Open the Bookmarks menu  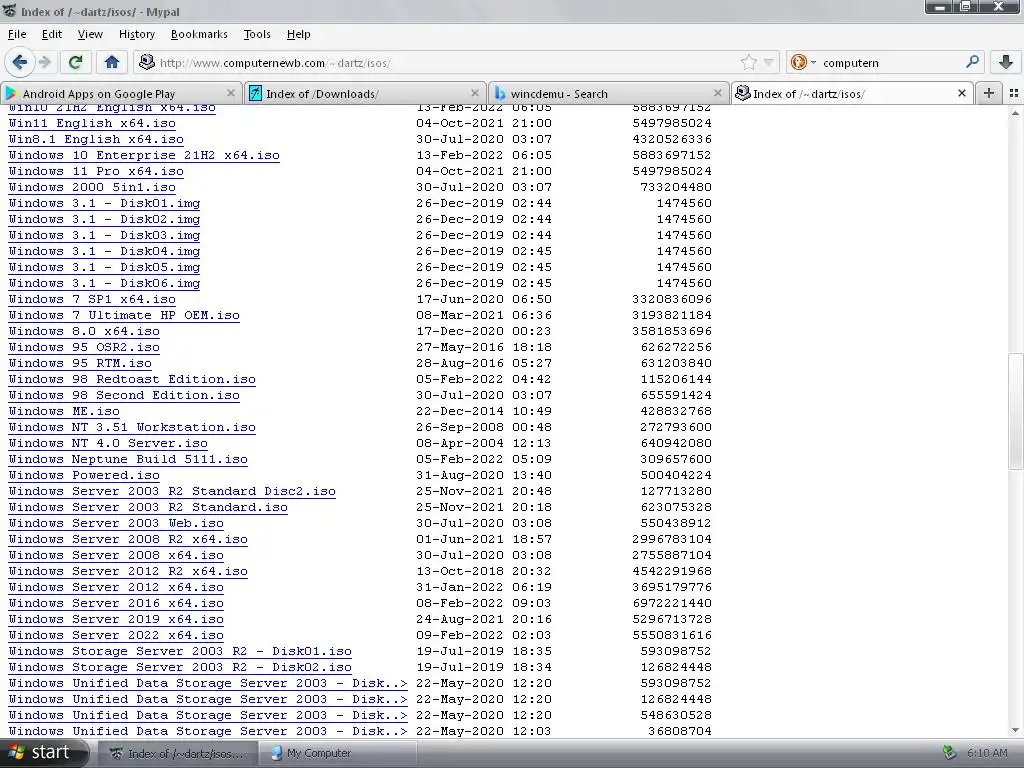point(199,34)
